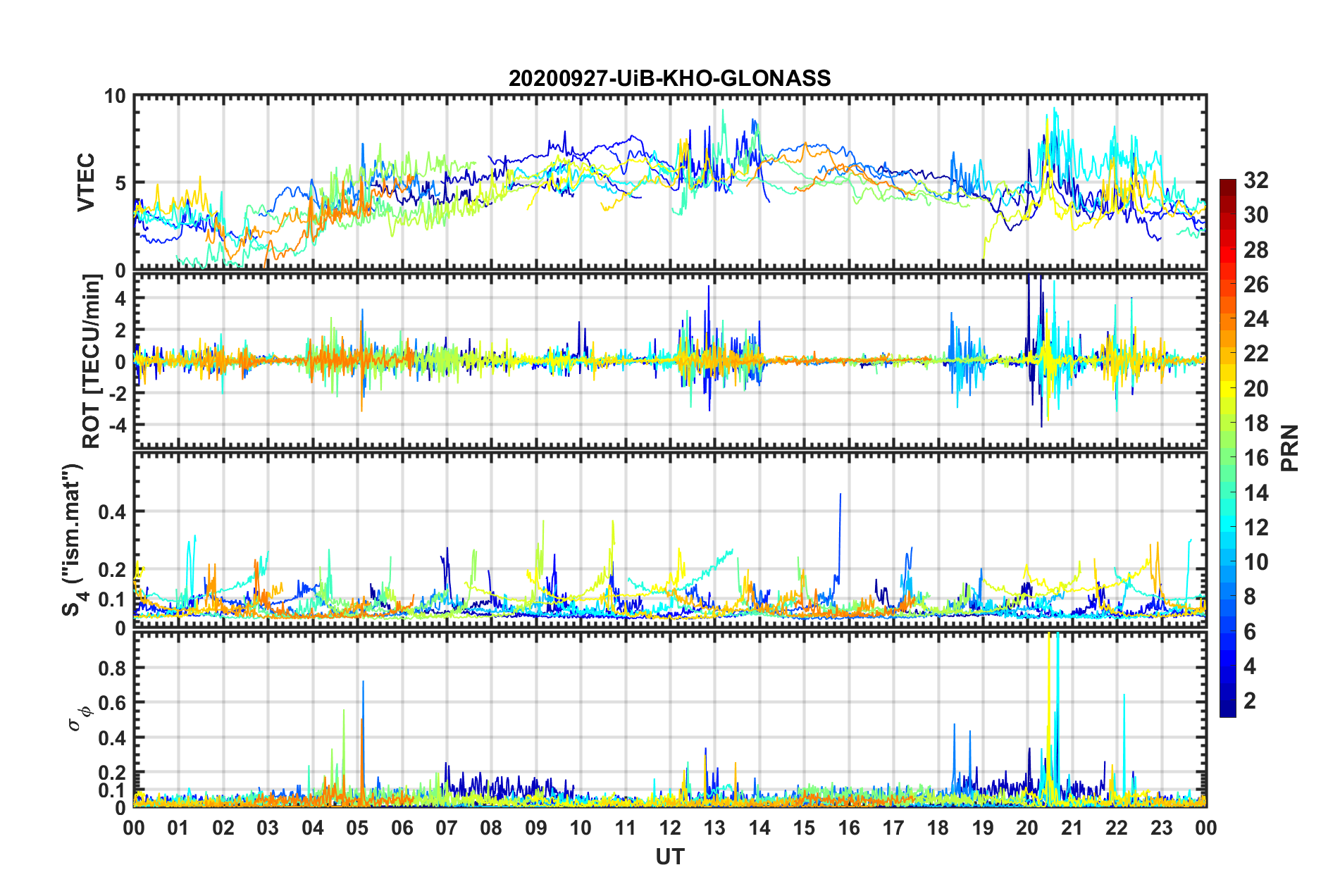Select the sigma-phi axis tick "0.8"
Screen dimensions: 1340x896
coord(111,668)
